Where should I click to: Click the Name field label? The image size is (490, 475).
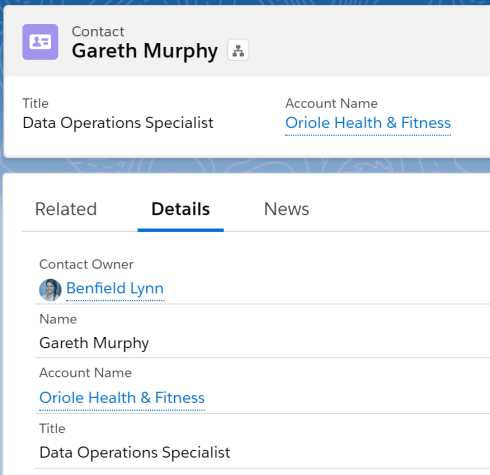58,319
